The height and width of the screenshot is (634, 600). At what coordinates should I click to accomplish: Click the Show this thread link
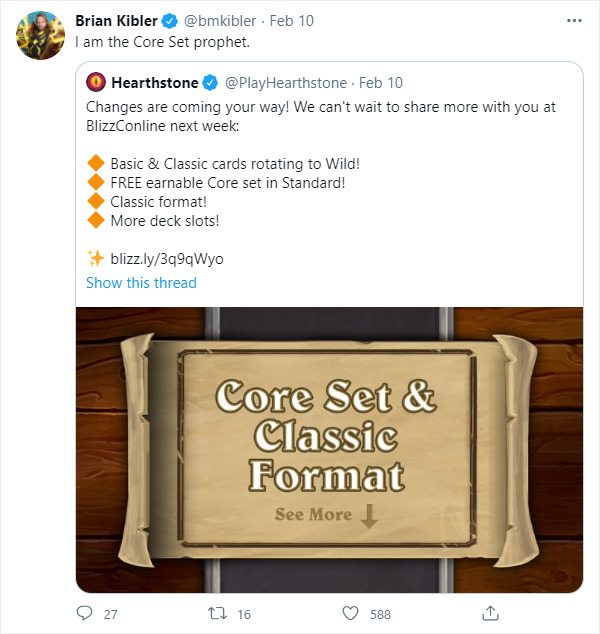[x=141, y=283]
